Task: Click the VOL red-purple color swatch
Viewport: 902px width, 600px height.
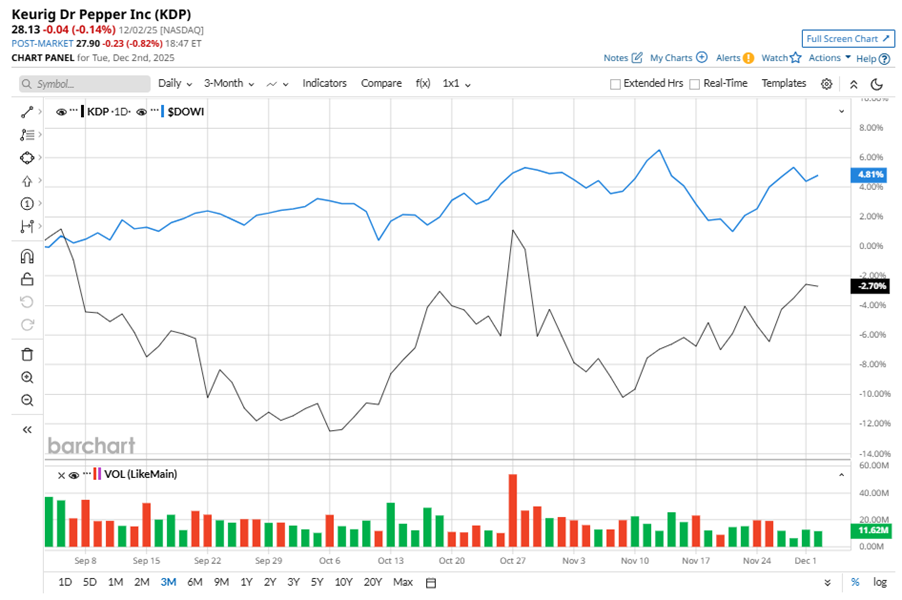Action: [x=97, y=475]
